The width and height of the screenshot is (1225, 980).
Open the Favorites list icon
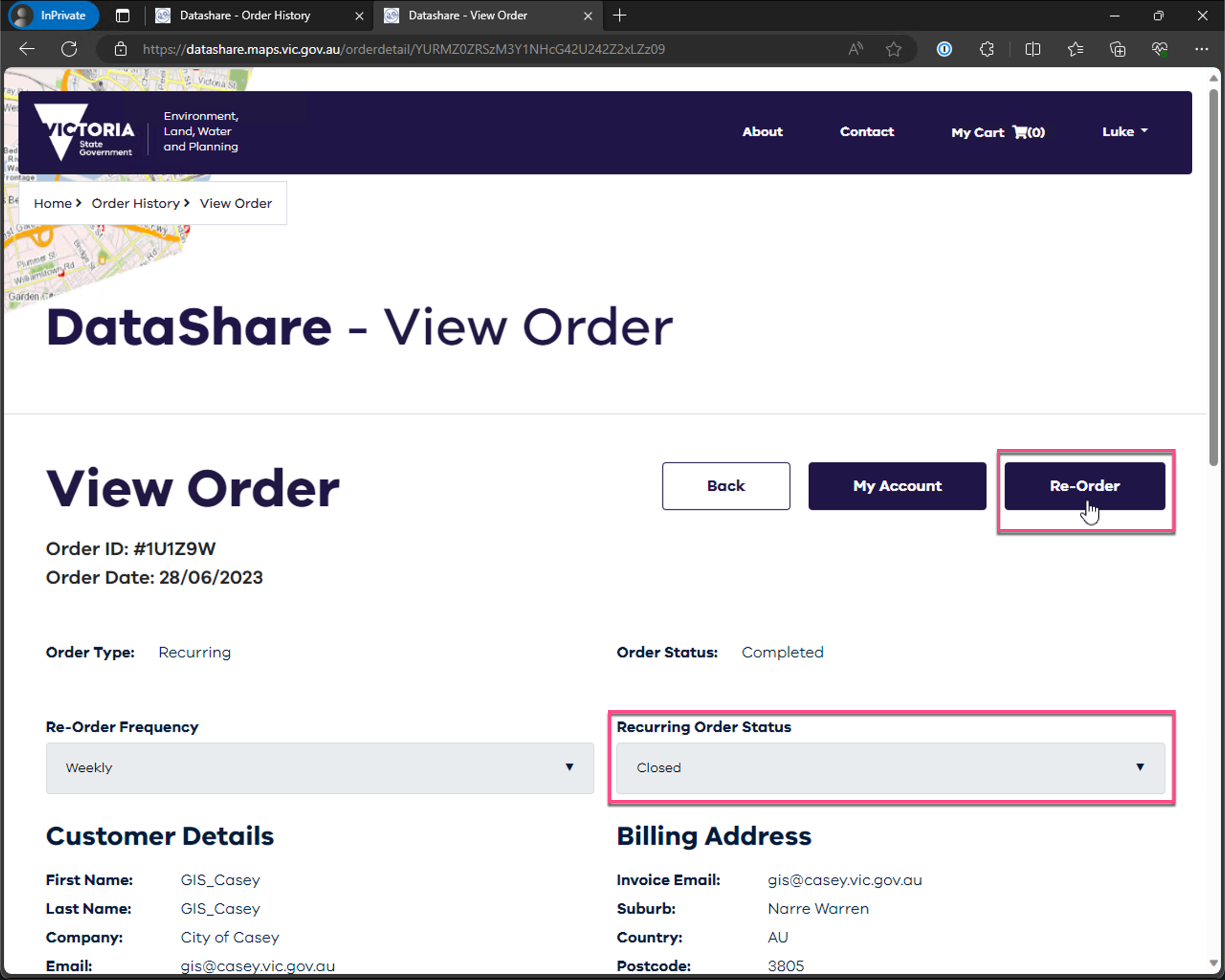click(1075, 49)
